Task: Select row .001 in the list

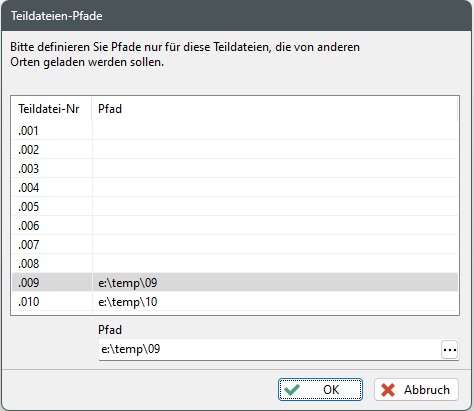Action: (x=235, y=130)
